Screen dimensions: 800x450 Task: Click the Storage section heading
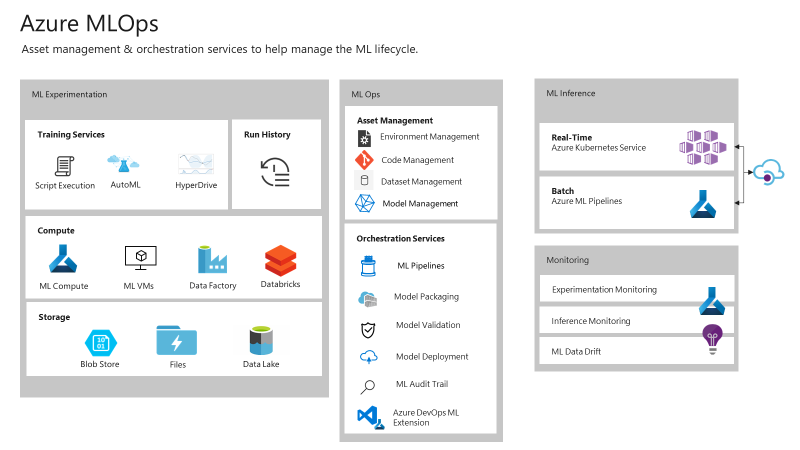pos(54,317)
